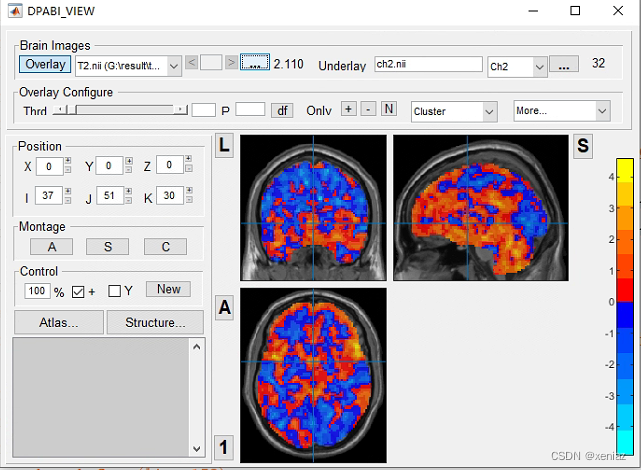This screenshot has width=641, height=470.
Task: Minimize the DPABI_VIEW window
Action: (x=533, y=11)
